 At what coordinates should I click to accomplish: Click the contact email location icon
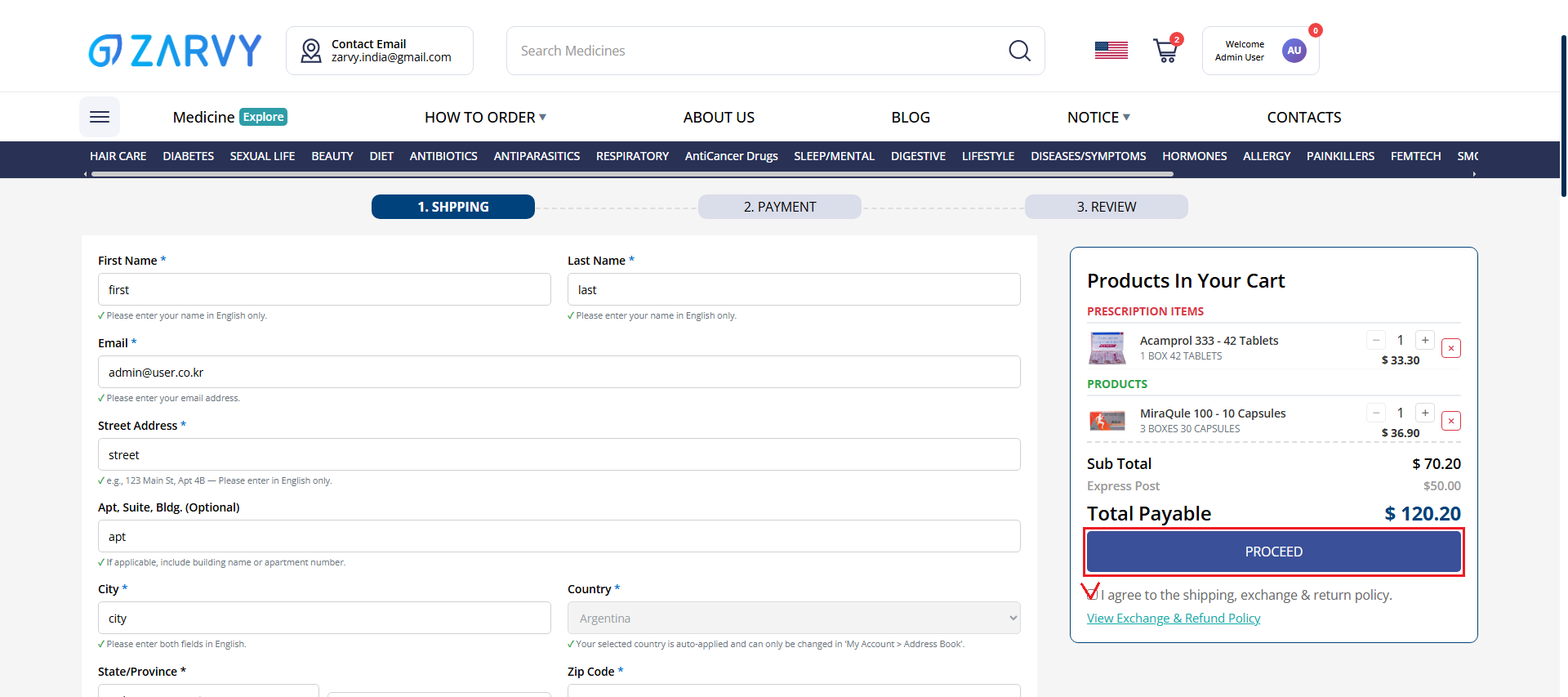pos(311,51)
